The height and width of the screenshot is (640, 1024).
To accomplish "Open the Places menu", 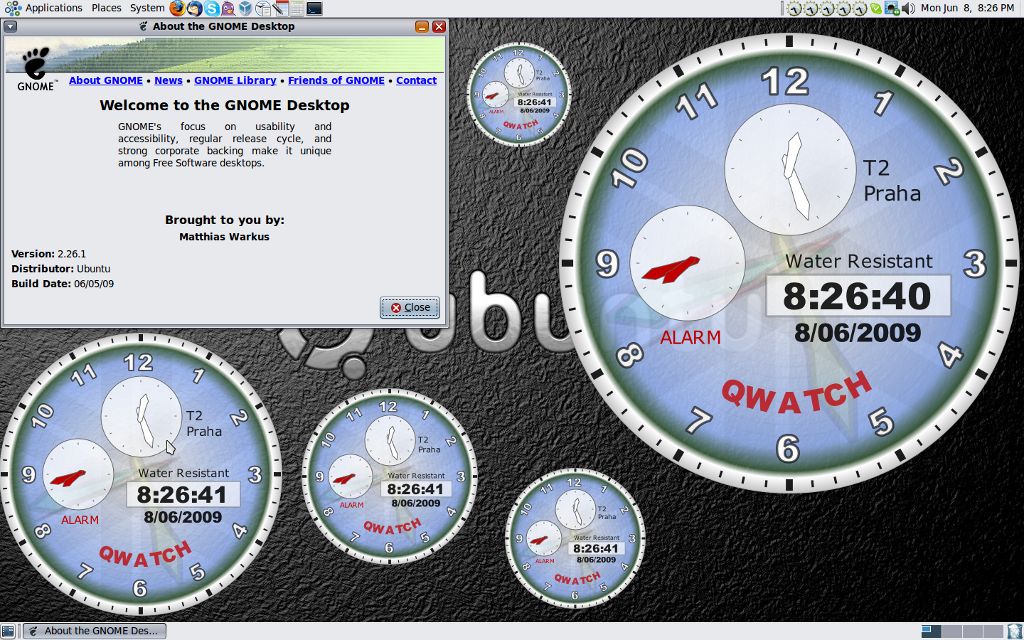I will [106, 8].
